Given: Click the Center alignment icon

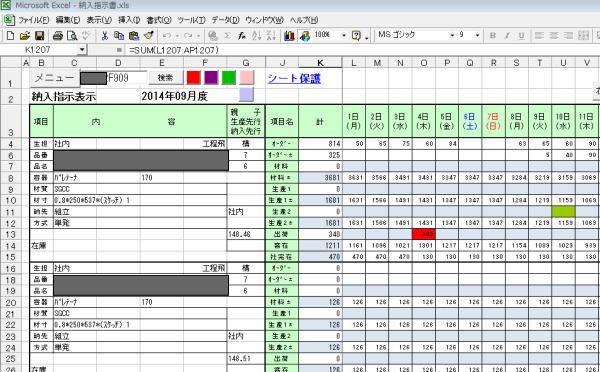Looking at the screenshot, I should [x=554, y=36].
